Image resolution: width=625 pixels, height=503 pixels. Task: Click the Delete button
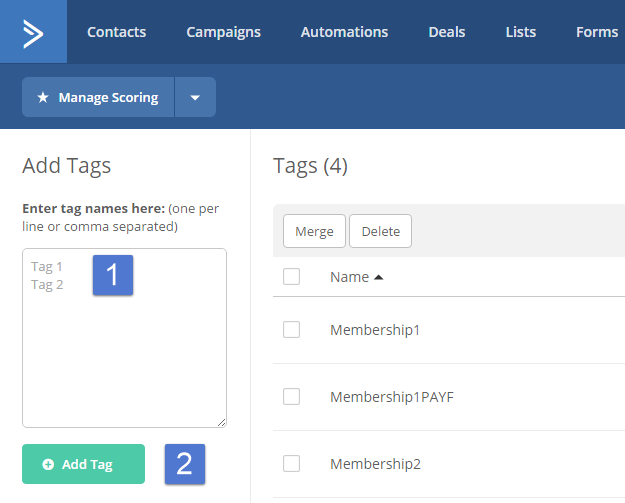[381, 231]
